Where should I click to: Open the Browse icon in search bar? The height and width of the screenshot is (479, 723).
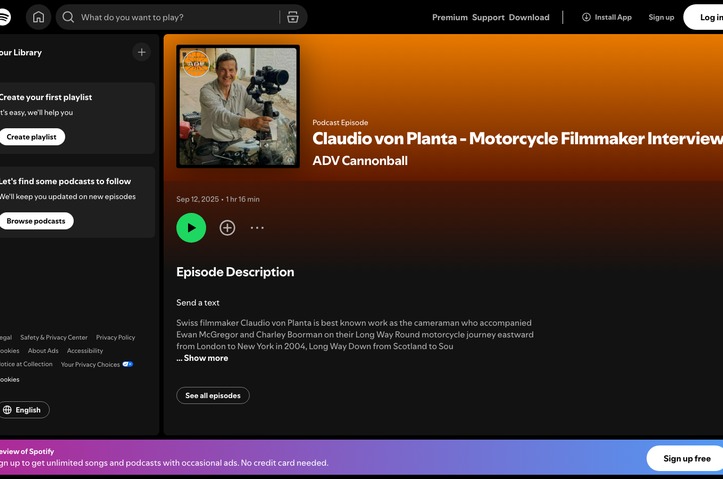pos(293,17)
